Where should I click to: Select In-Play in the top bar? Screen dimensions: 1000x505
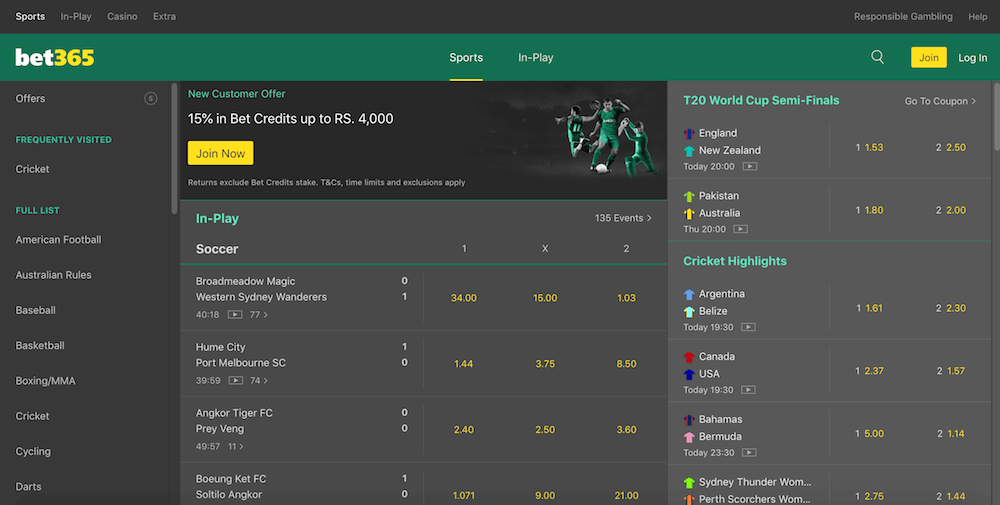tap(76, 17)
